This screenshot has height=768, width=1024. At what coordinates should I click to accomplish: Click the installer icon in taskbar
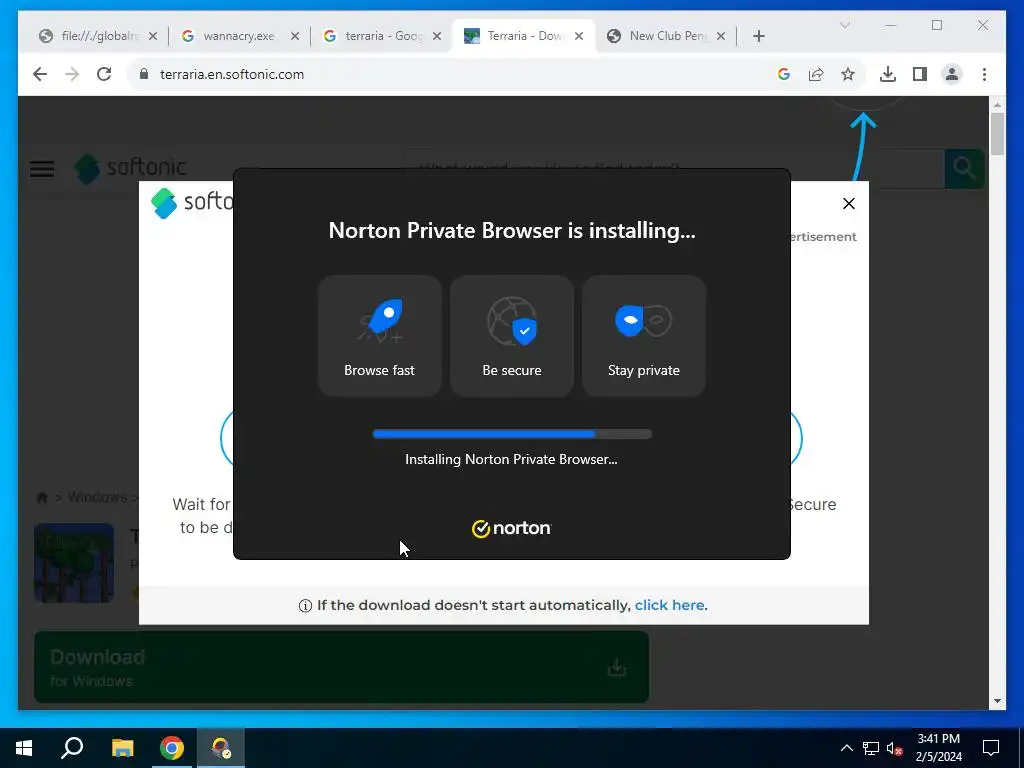[221, 748]
